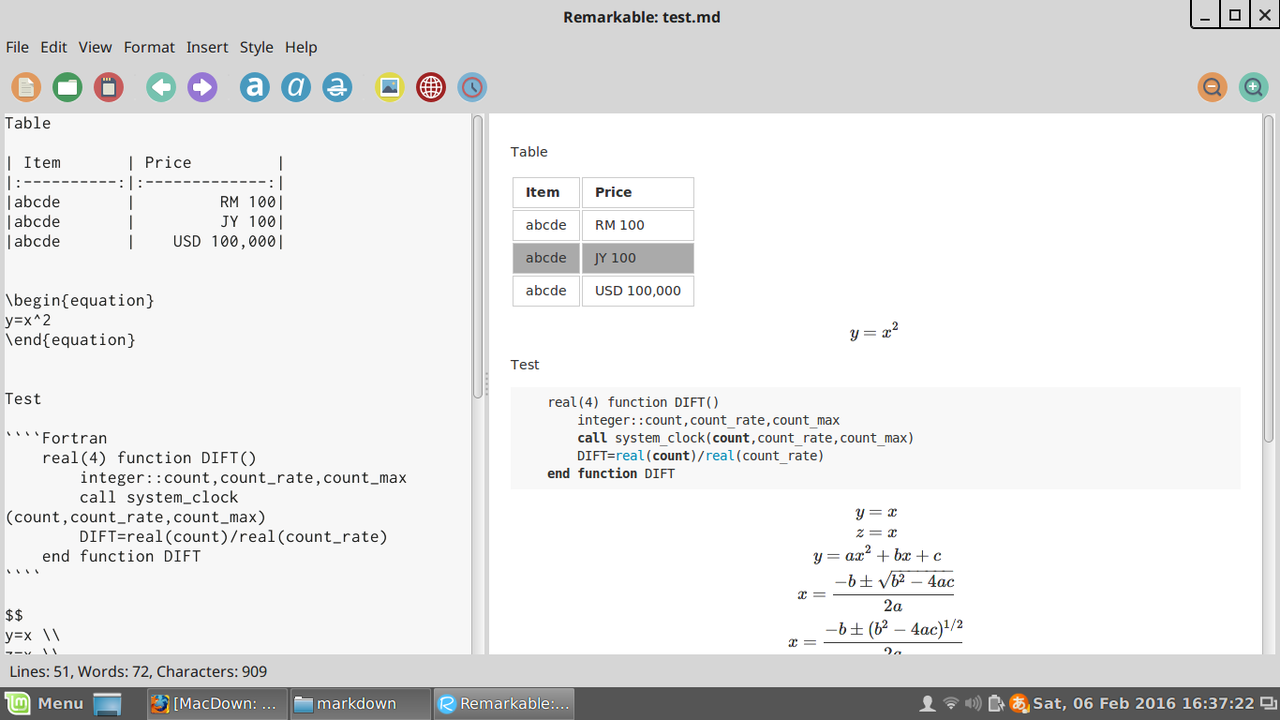Viewport: 1280px width, 720px height.
Task: Insert a timestamp
Action: pyautogui.click(x=471, y=87)
